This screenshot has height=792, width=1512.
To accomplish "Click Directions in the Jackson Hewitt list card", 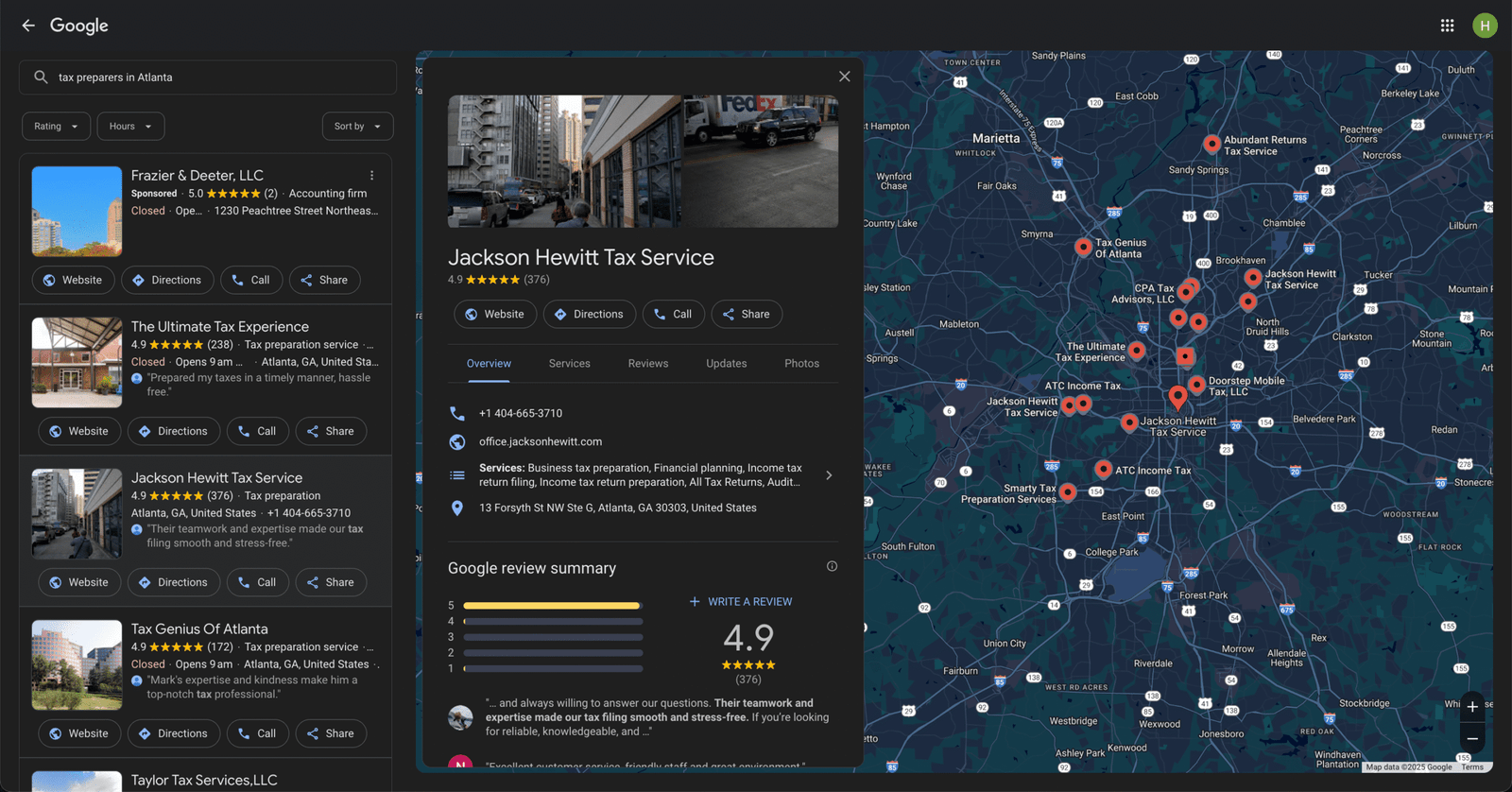I will point(174,582).
